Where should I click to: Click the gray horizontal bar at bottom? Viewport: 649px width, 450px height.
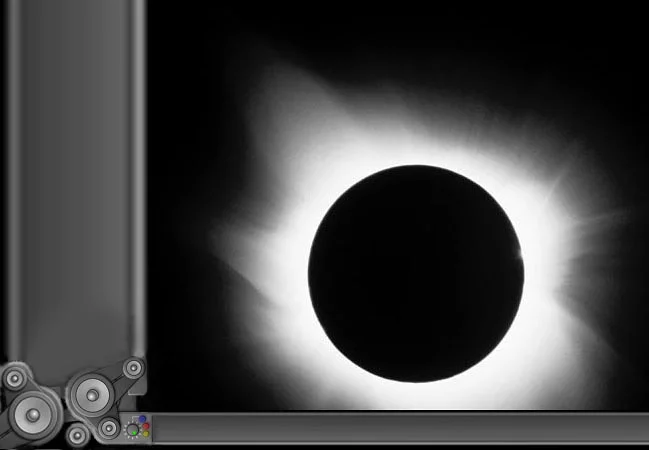[400, 428]
